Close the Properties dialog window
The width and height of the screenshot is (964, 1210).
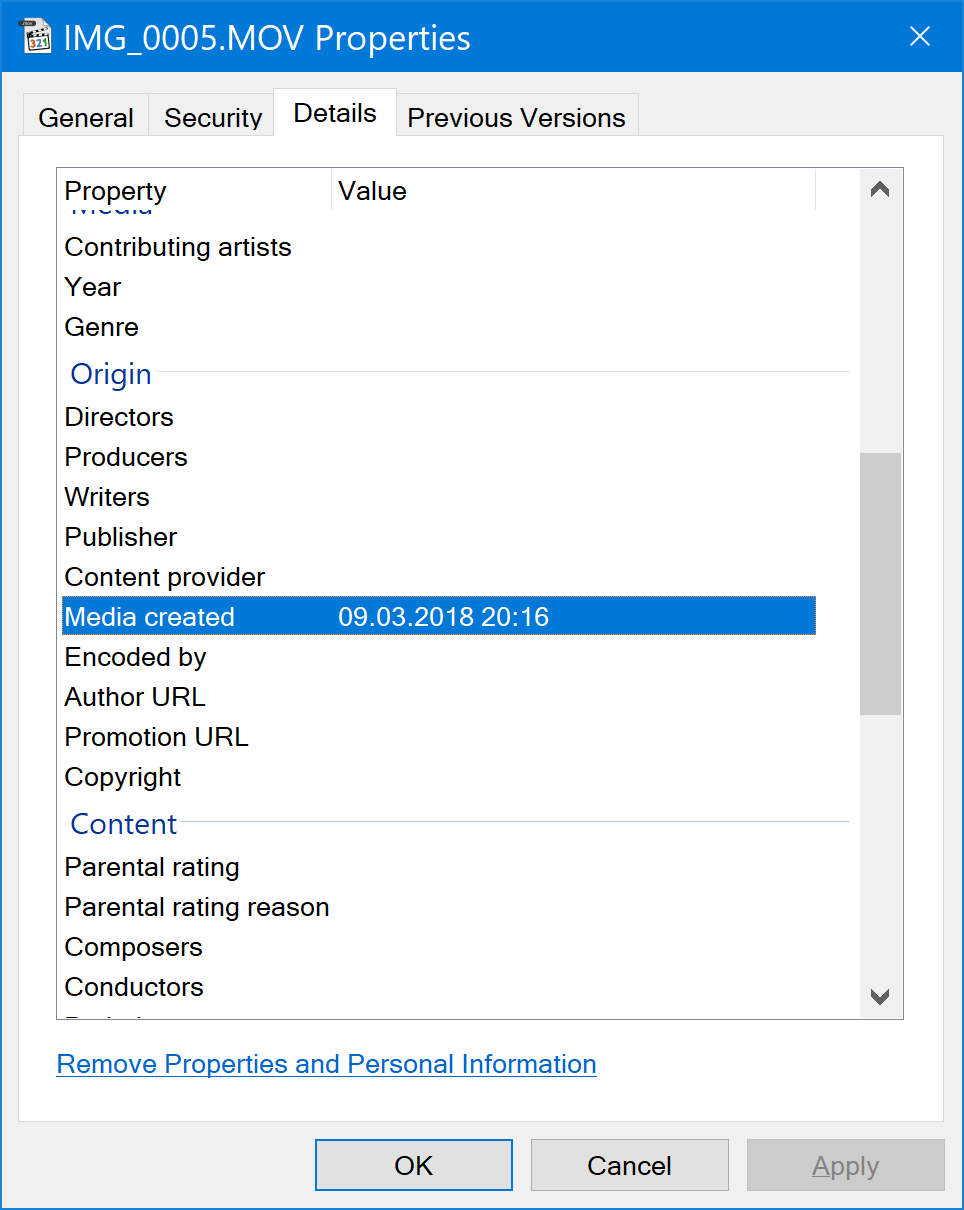click(919, 38)
